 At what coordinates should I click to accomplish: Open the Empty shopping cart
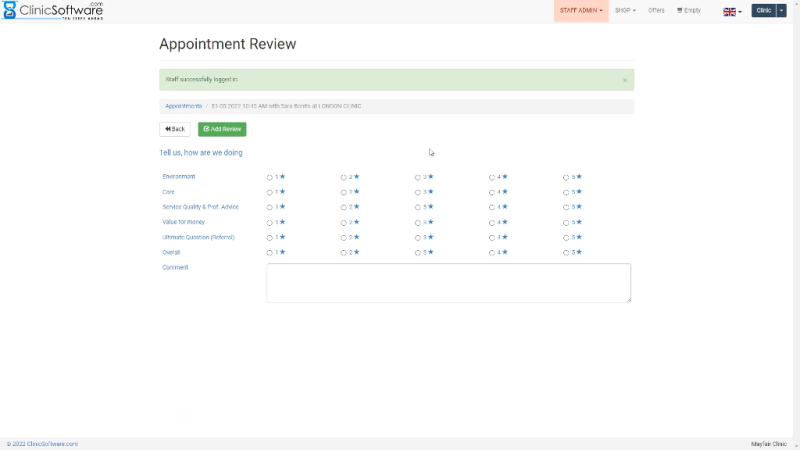(689, 11)
